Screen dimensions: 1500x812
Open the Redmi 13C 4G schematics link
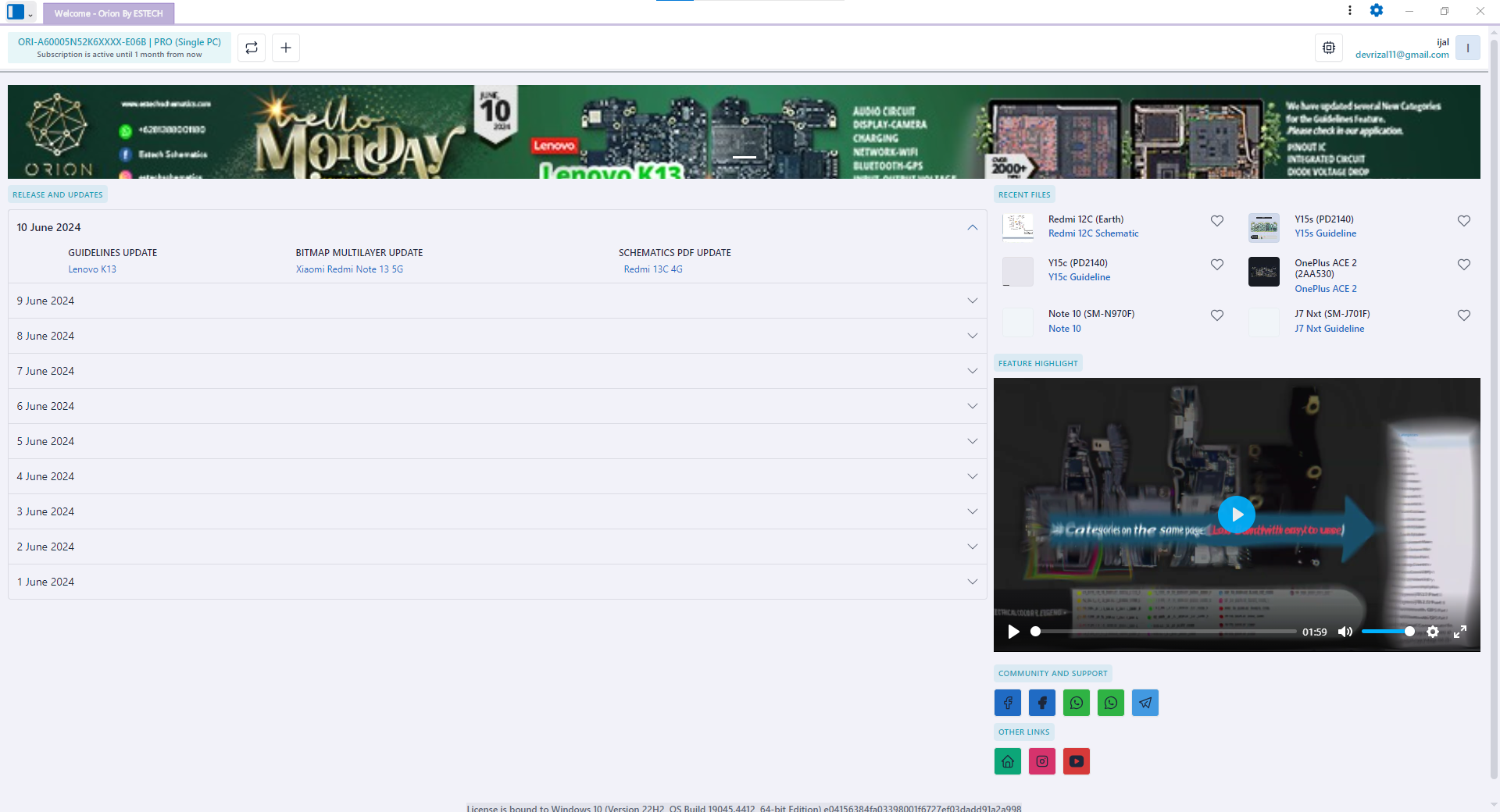[653, 269]
